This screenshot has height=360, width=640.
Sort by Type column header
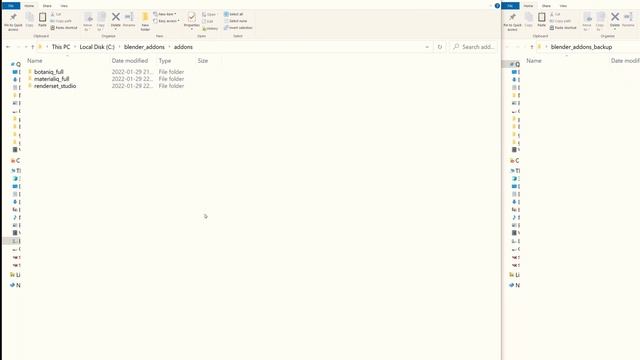point(165,60)
